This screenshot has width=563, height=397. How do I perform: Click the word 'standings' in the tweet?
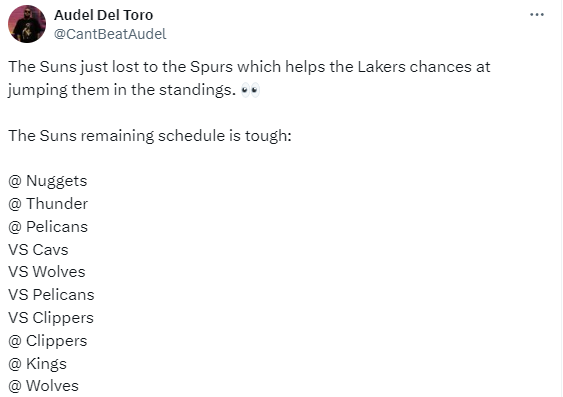pos(195,90)
